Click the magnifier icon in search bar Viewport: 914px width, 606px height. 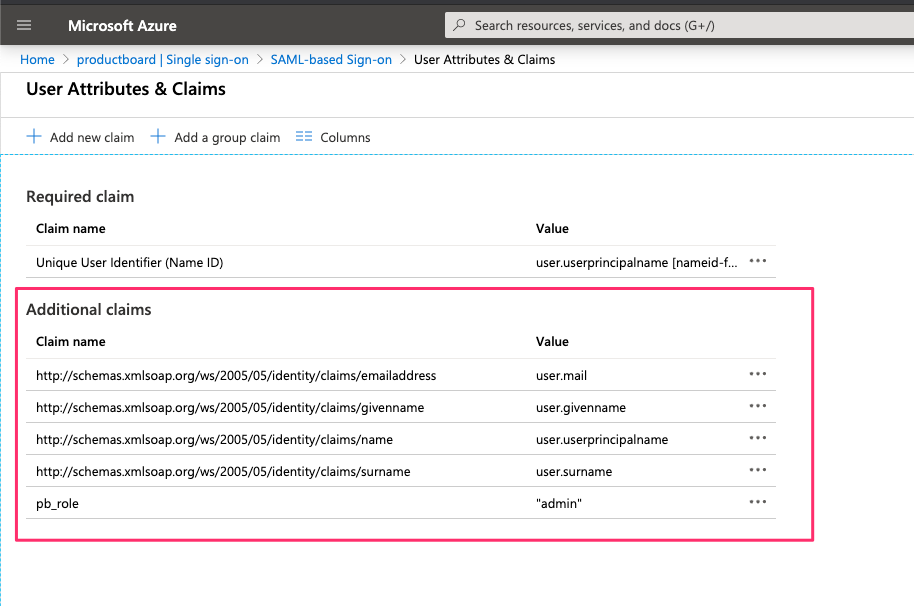[460, 26]
